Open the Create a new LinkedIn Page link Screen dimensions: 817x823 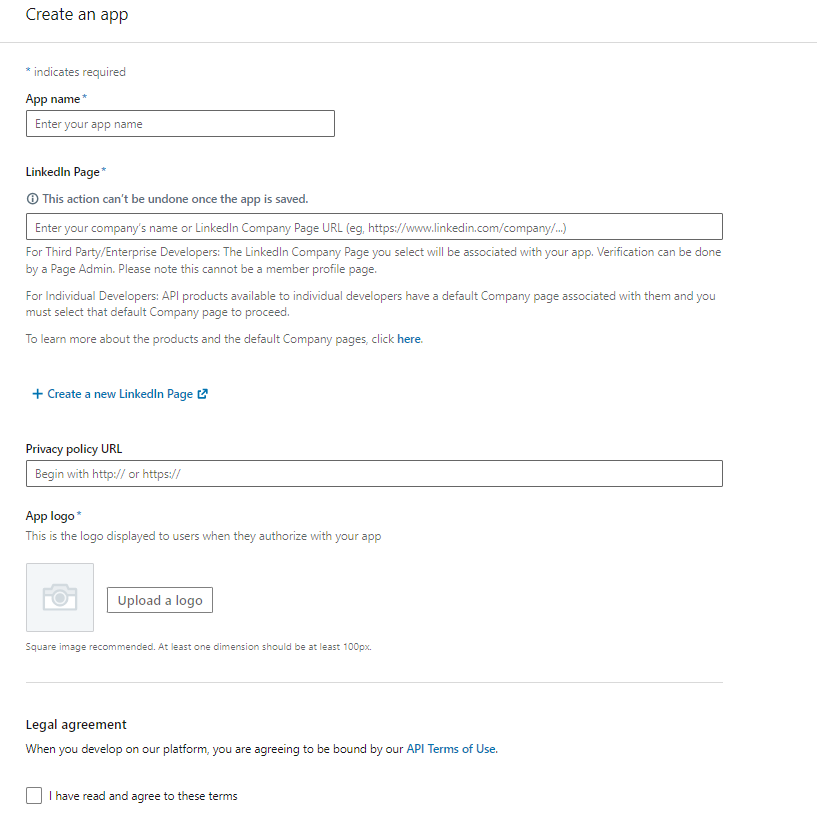coord(120,393)
